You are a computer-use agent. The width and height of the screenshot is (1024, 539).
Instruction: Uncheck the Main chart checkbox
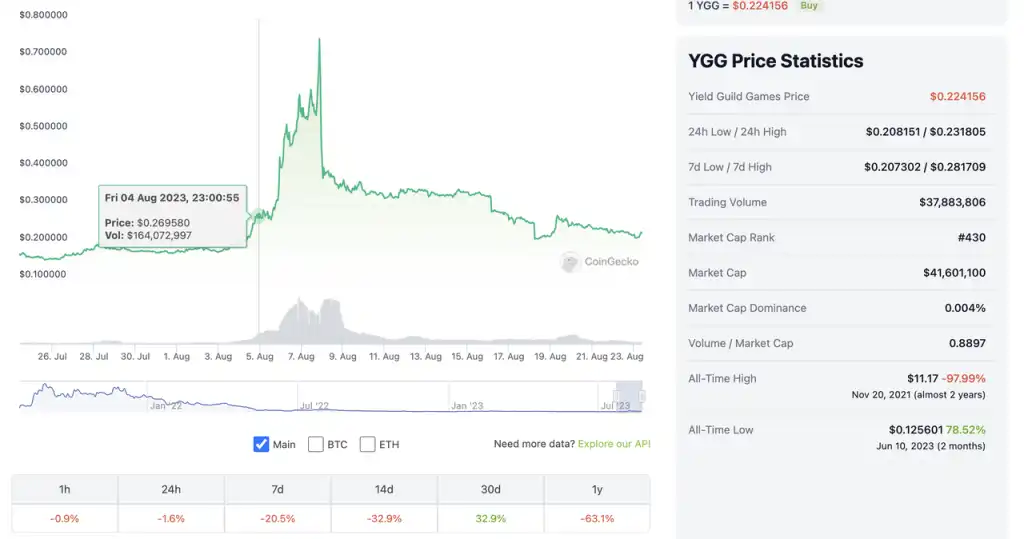click(x=262, y=444)
